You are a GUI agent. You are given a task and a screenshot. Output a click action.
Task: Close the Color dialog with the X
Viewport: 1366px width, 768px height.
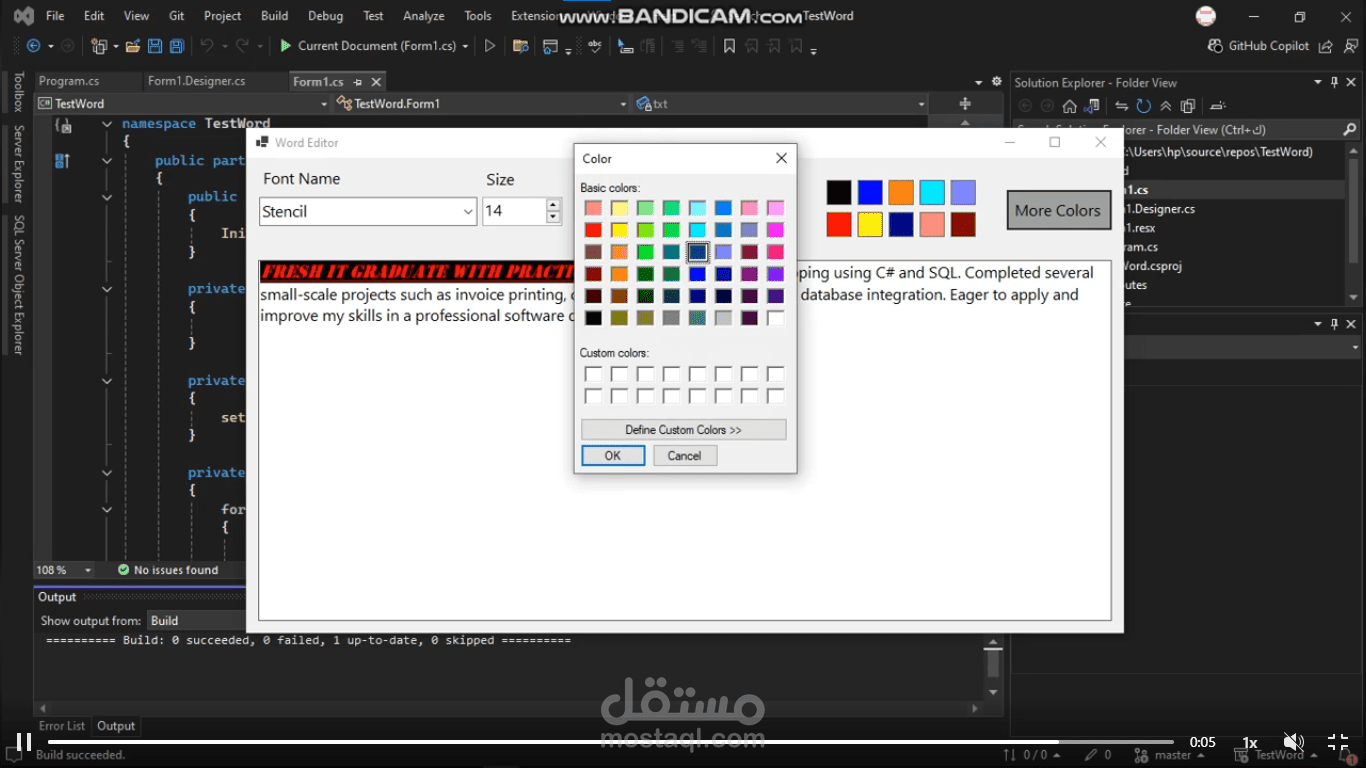pyautogui.click(x=781, y=158)
